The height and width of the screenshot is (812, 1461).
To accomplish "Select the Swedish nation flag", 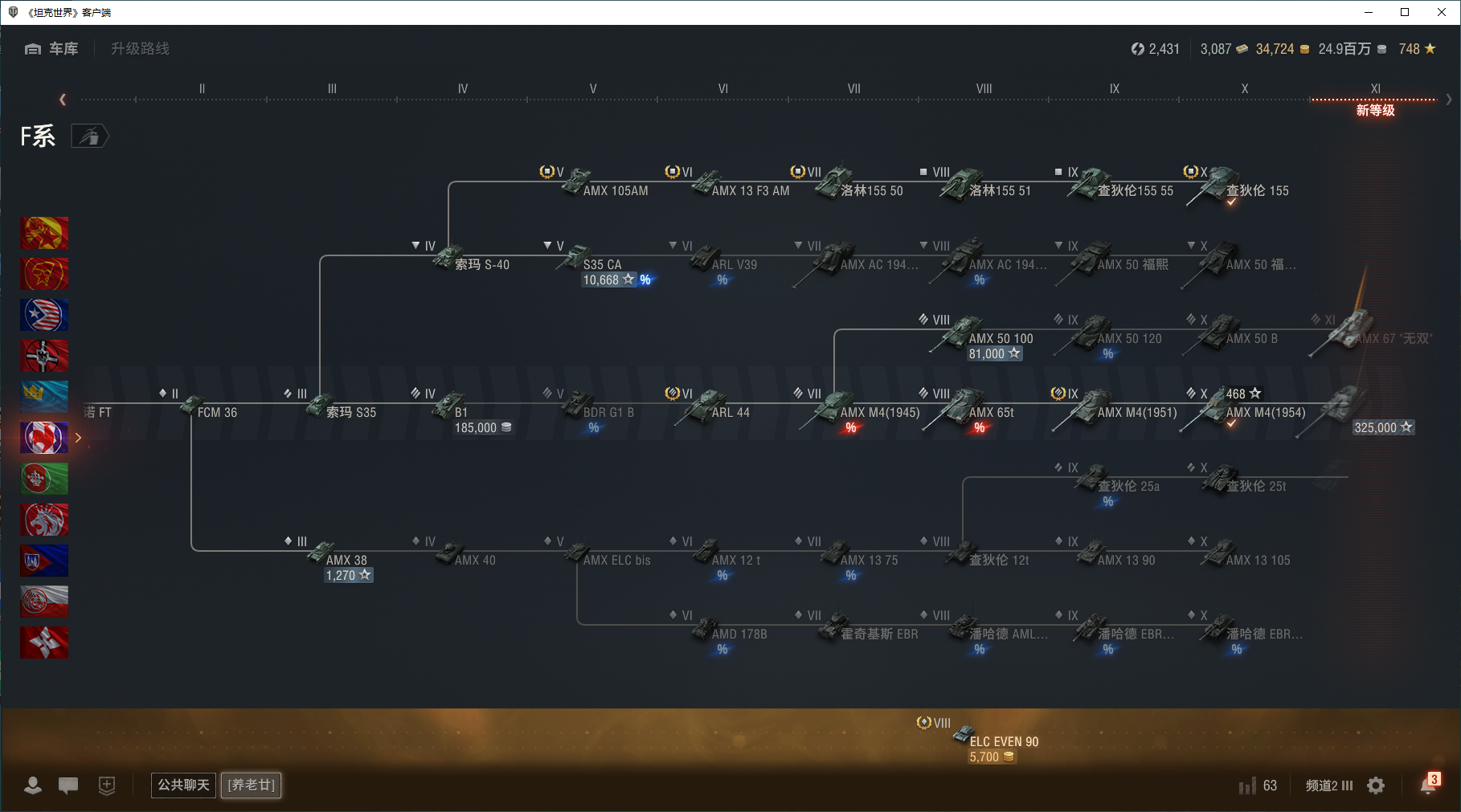I will click(44, 397).
